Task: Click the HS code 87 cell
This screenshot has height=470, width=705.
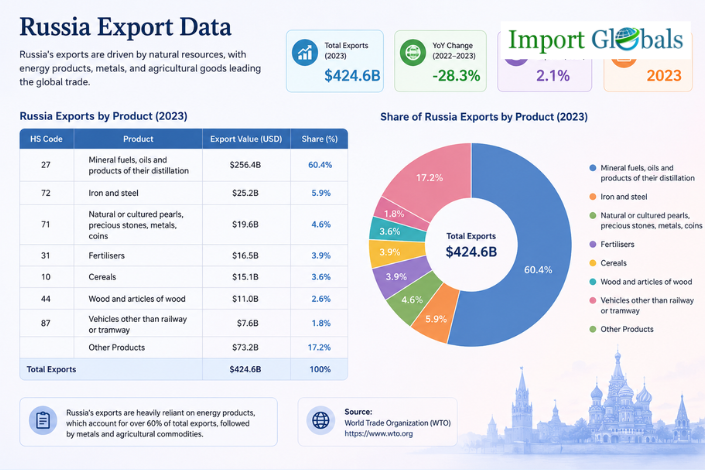Action: (46, 323)
